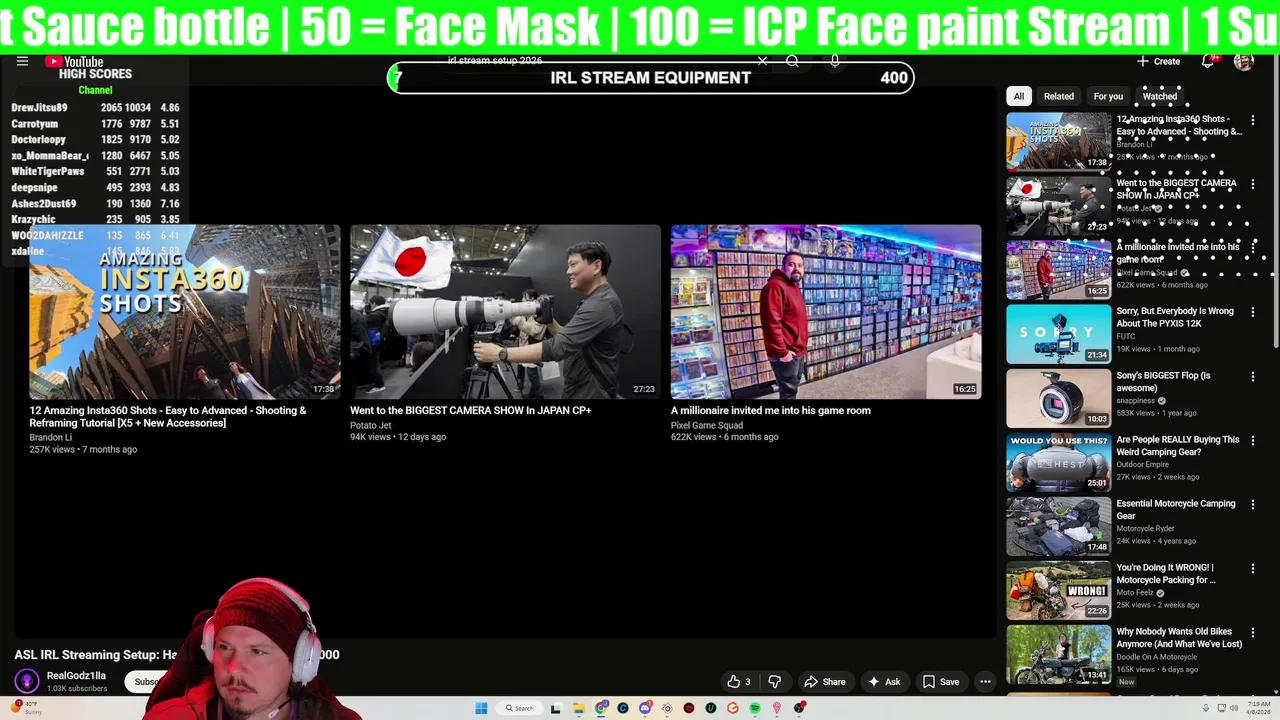Viewport: 1280px width, 720px height.
Task: Open Potato Jet channel under end-screen video
Action: pyautogui.click(x=370, y=425)
